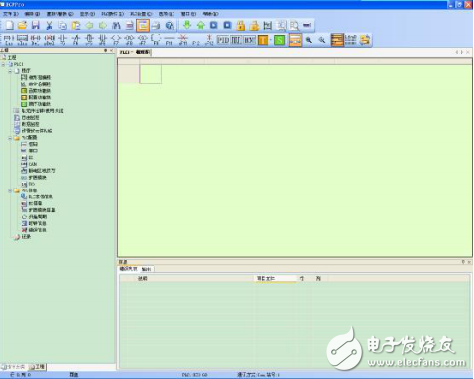Insert normally open contact (Ins) icon
The image size is (474, 379).
[8, 40]
